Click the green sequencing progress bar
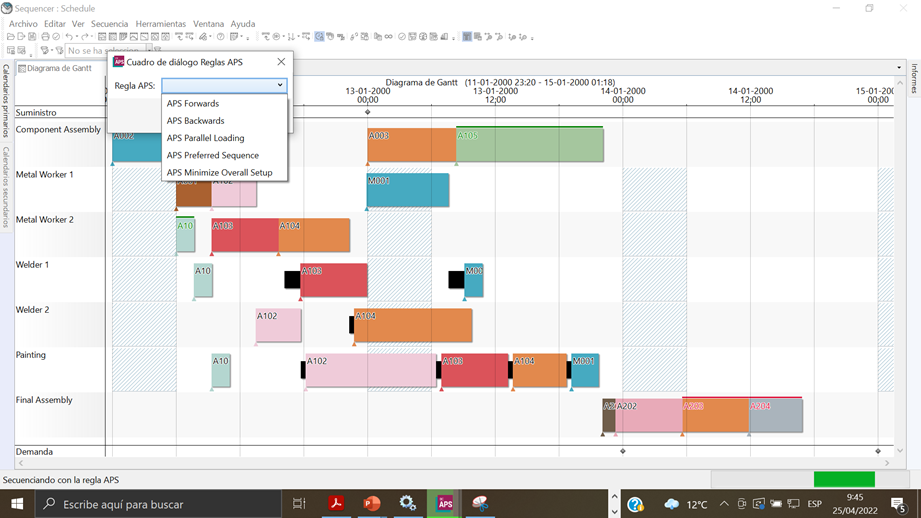This screenshot has width=921, height=518. coord(844,479)
